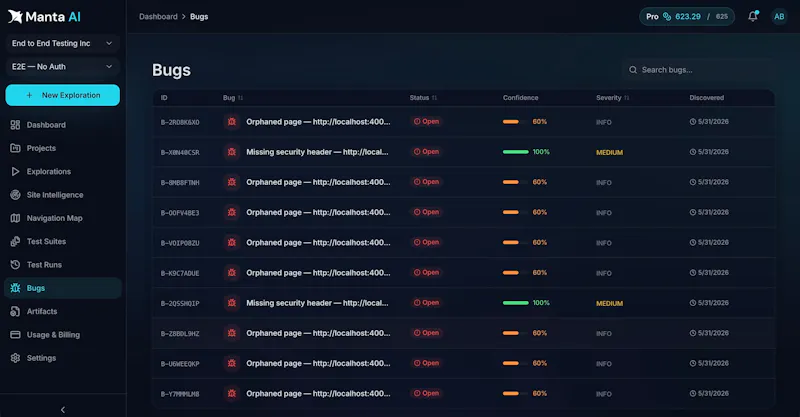Click bug icon in row B-Y7MMMLM8

point(232,394)
